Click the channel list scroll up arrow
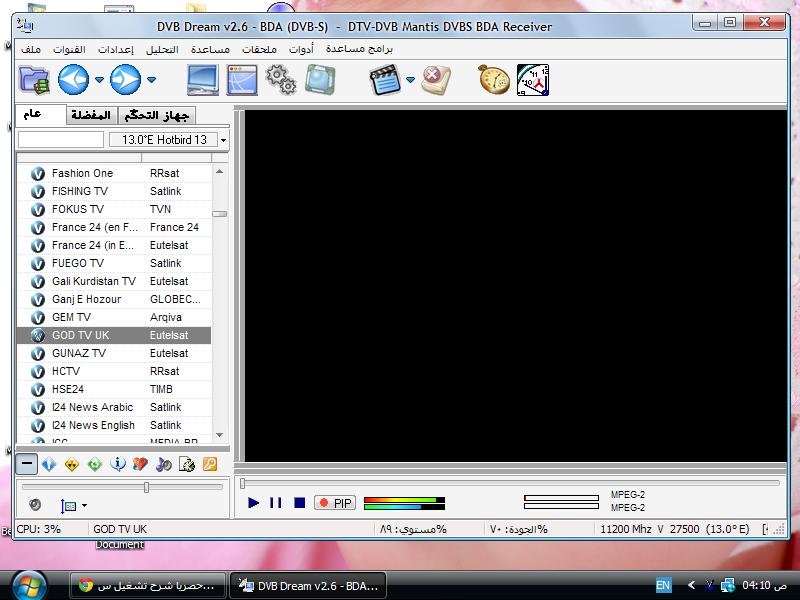 (219, 172)
